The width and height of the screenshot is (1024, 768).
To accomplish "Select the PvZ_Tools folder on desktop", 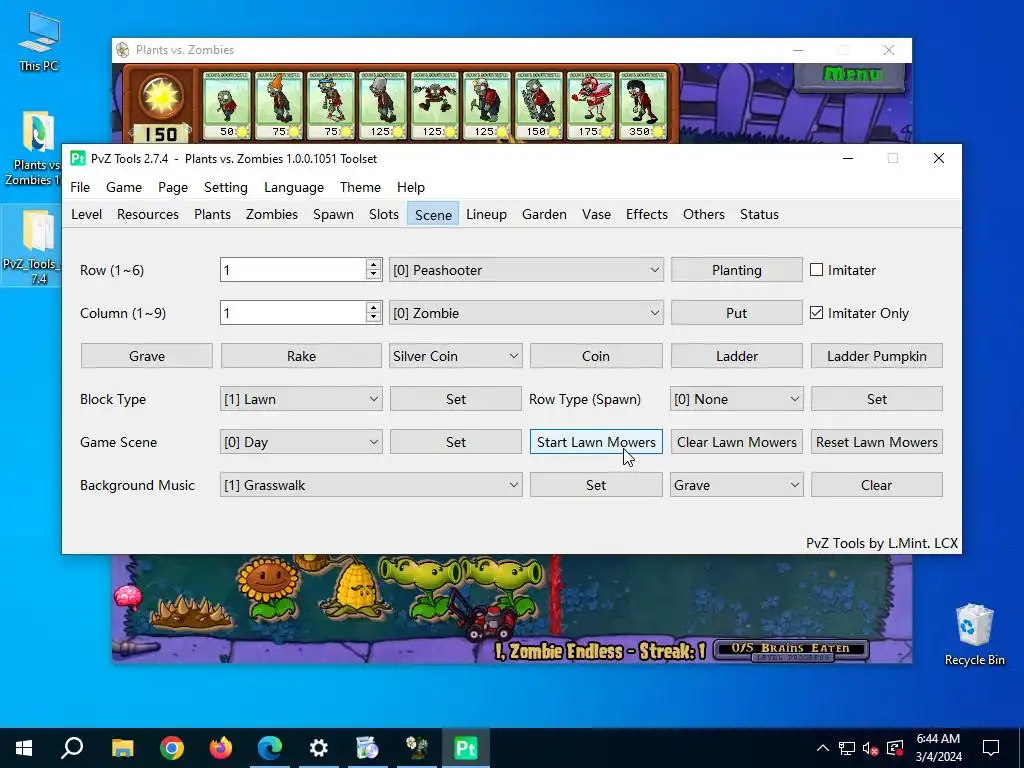I will coord(36,247).
